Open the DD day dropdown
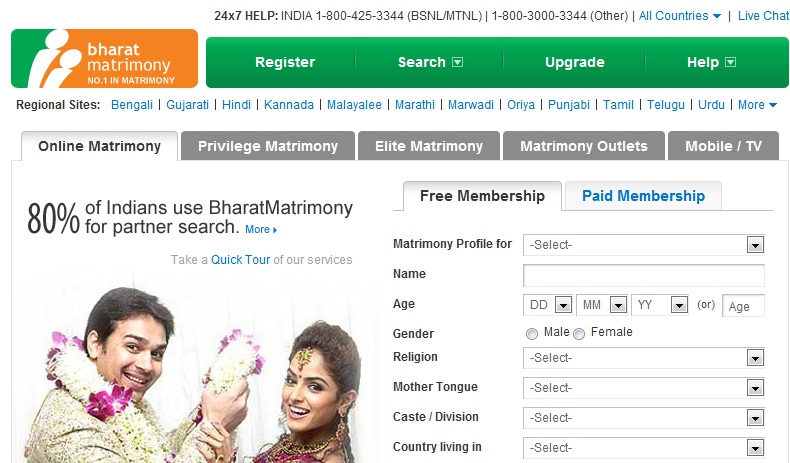The height and width of the screenshot is (463, 790). (548, 305)
